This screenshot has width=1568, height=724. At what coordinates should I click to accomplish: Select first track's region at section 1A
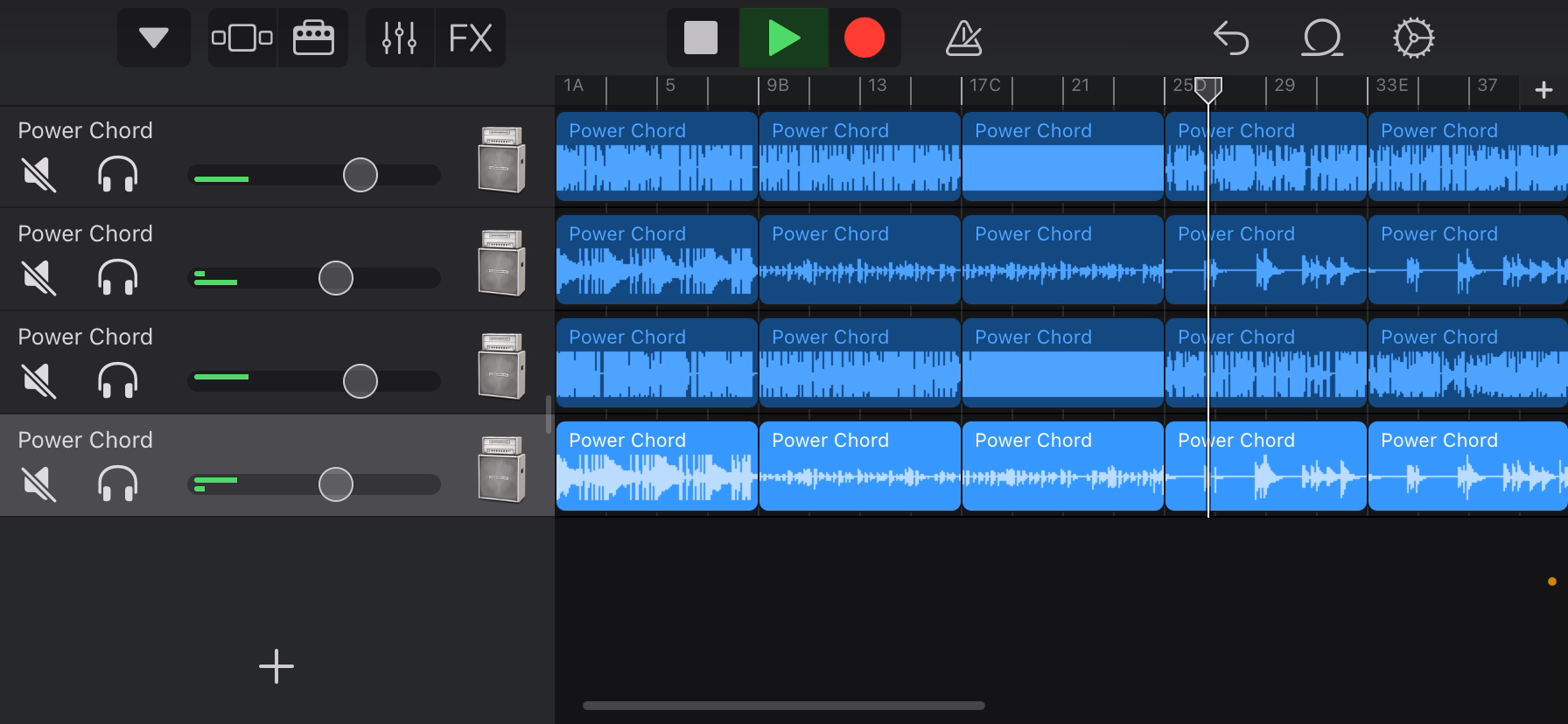(657, 157)
